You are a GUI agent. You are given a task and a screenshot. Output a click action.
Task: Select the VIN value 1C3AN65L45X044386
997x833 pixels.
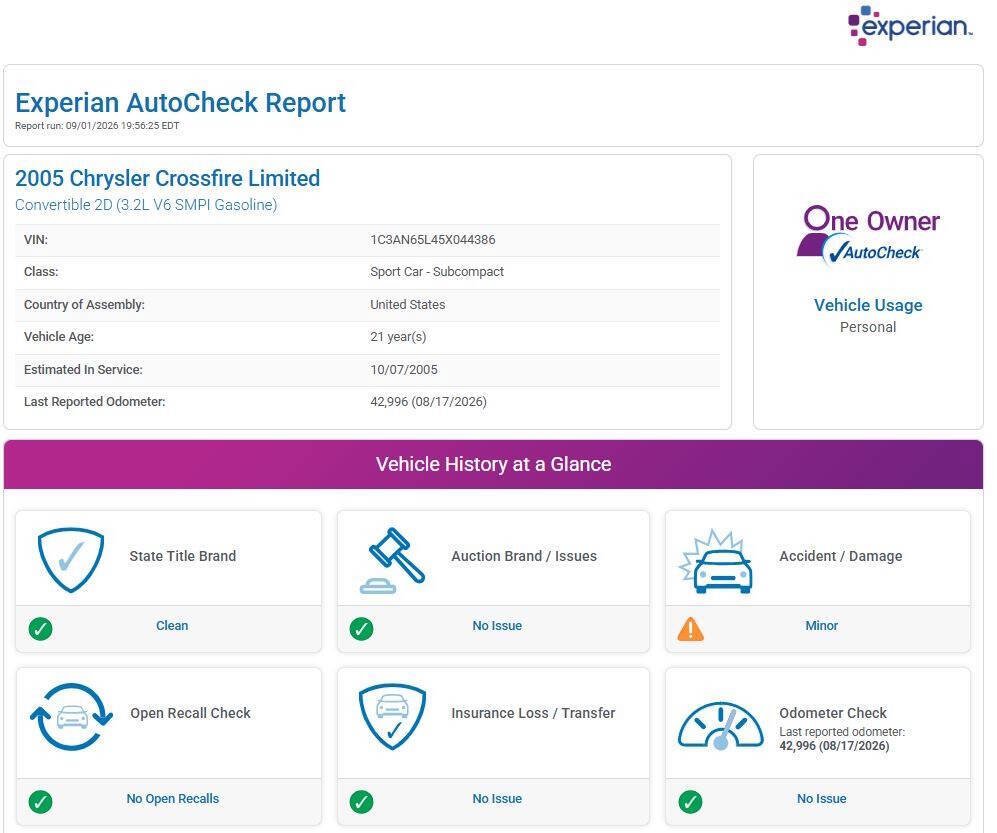click(x=432, y=240)
